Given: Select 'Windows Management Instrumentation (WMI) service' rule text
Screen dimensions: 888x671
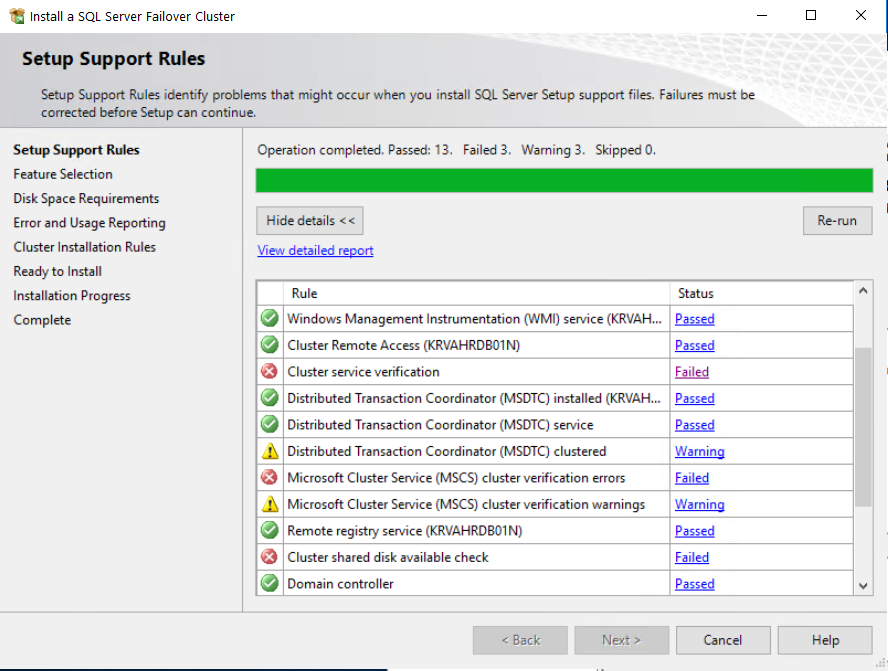Looking at the screenshot, I should pyautogui.click(x=474, y=319).
